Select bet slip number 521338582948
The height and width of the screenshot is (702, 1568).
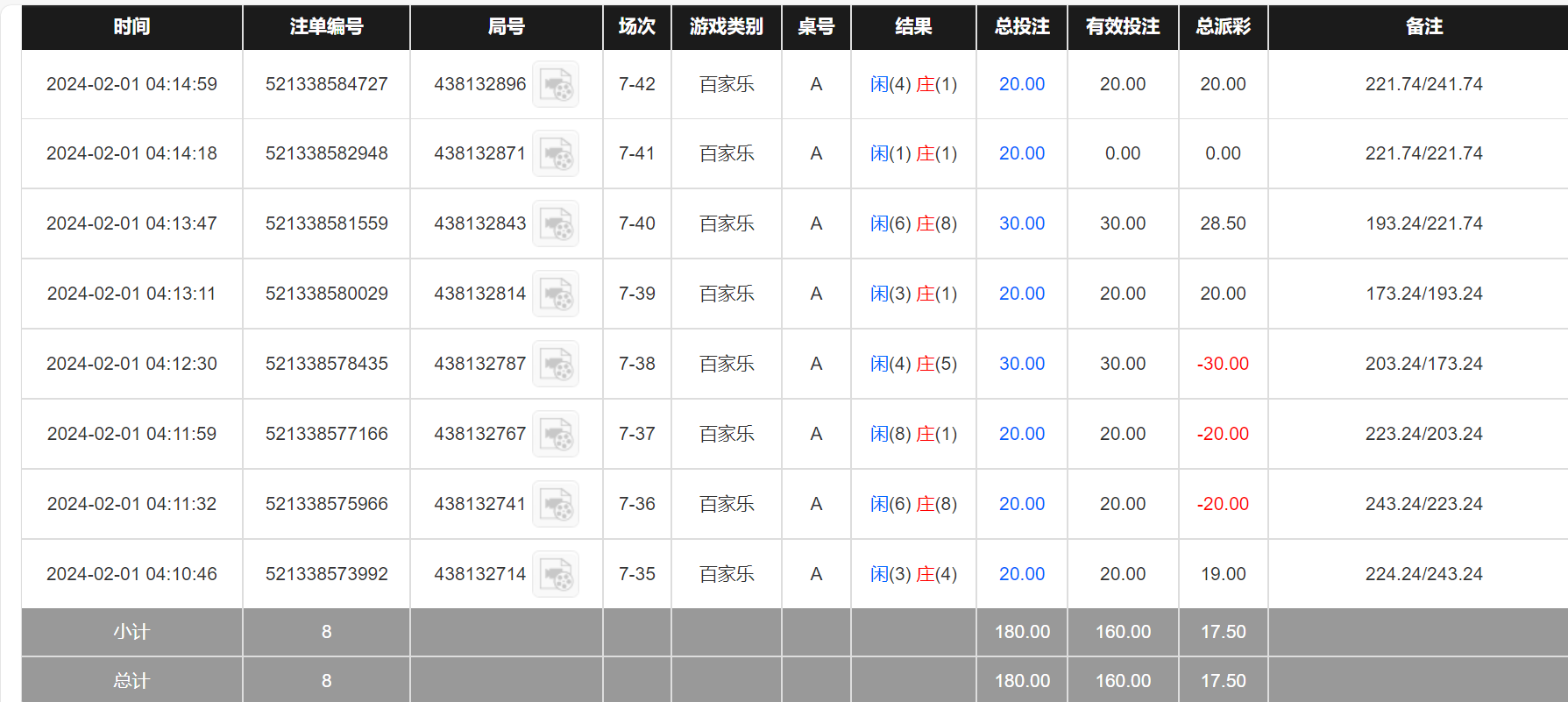click(327, 153)
